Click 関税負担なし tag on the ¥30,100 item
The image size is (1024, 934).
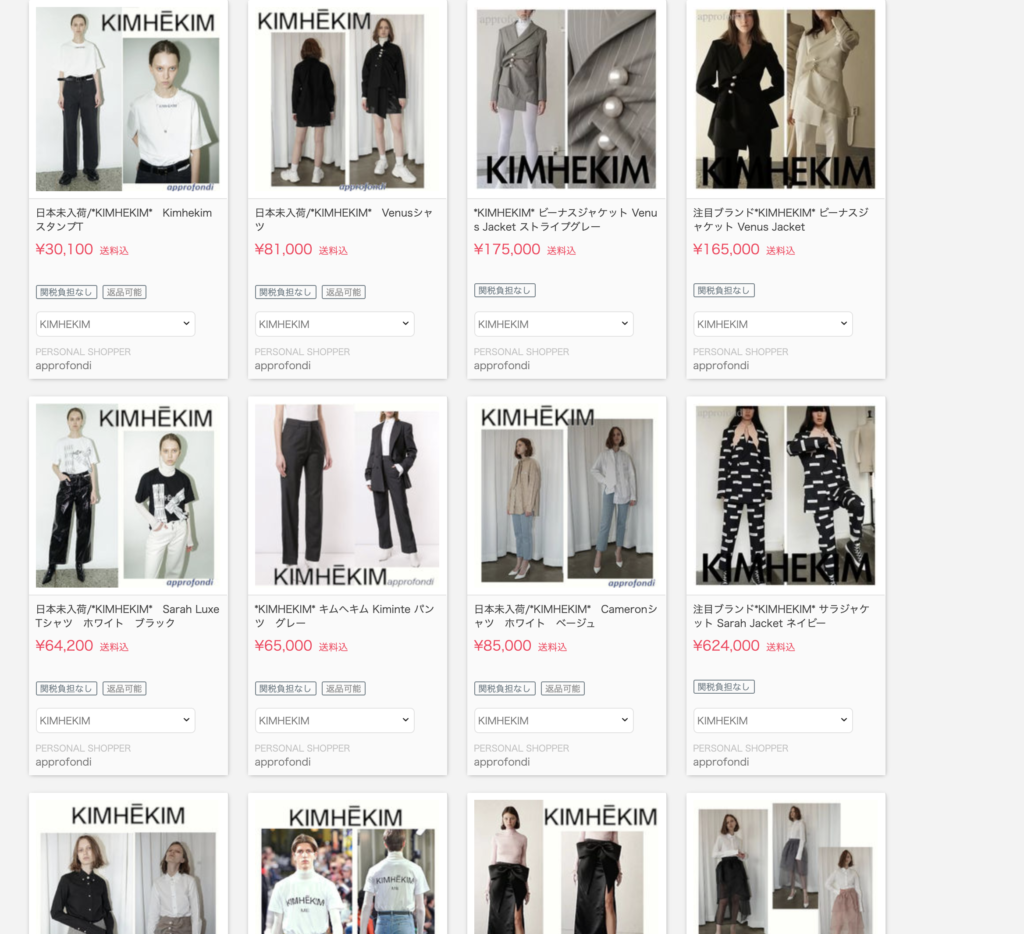point(67,292)
